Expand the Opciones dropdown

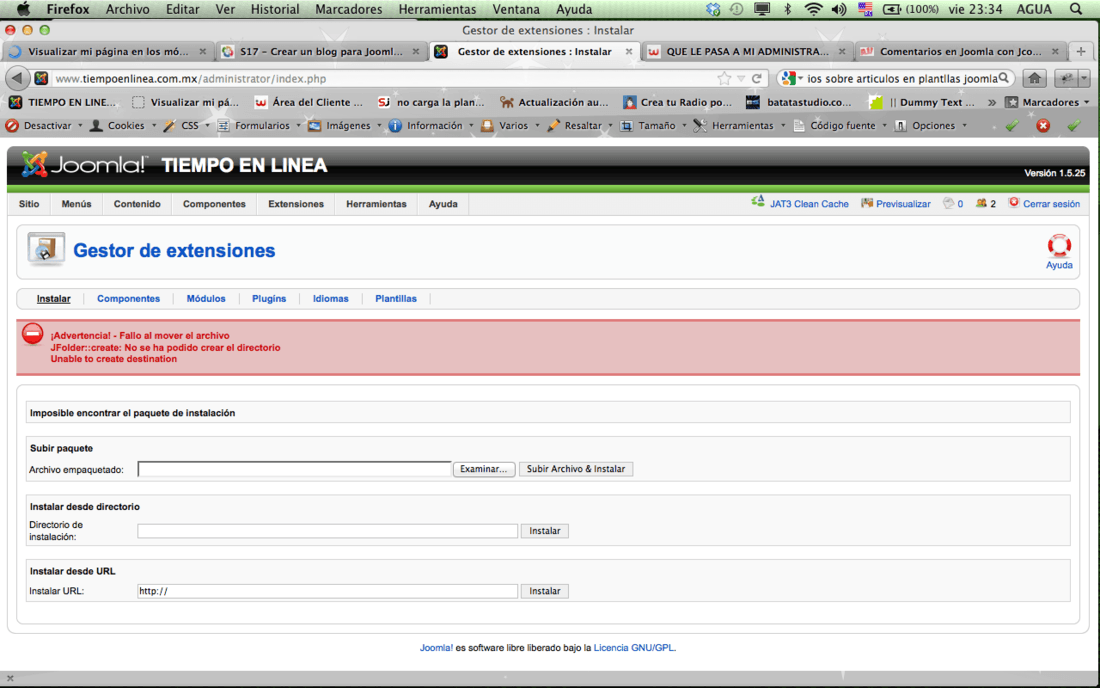[x=964, y=126]
